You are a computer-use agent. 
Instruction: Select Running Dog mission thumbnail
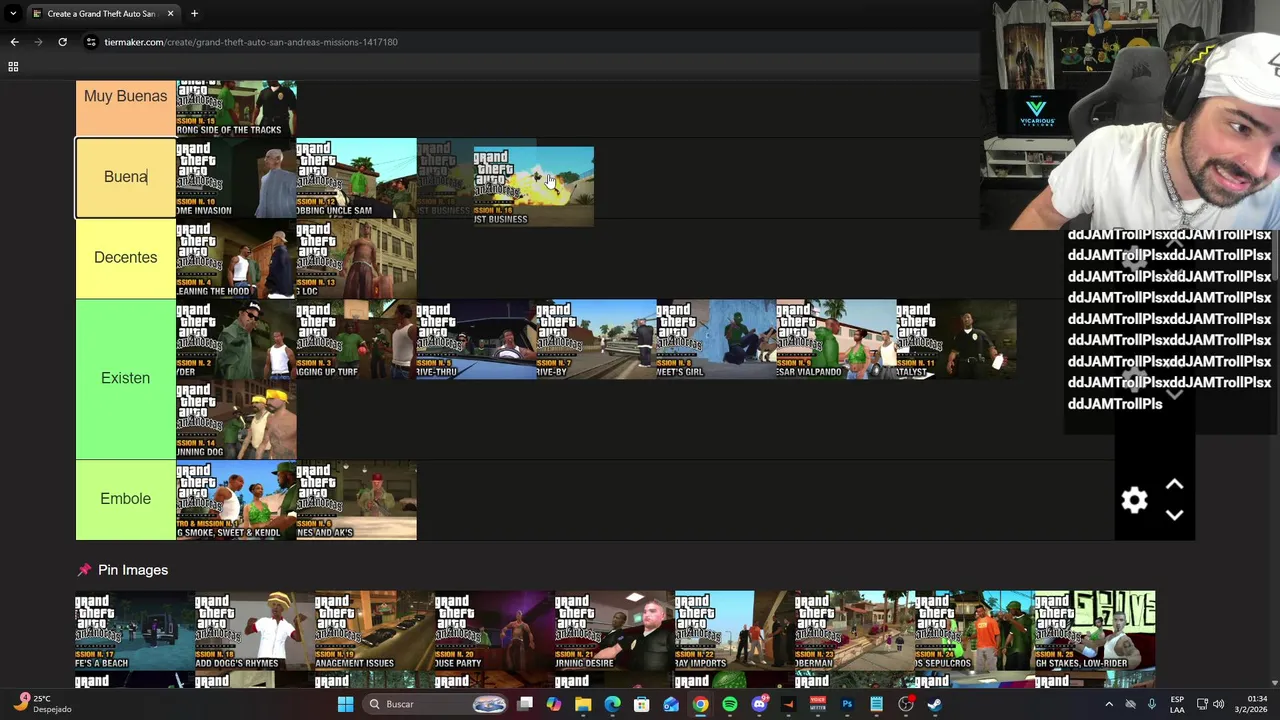click(x=236, y=419)
